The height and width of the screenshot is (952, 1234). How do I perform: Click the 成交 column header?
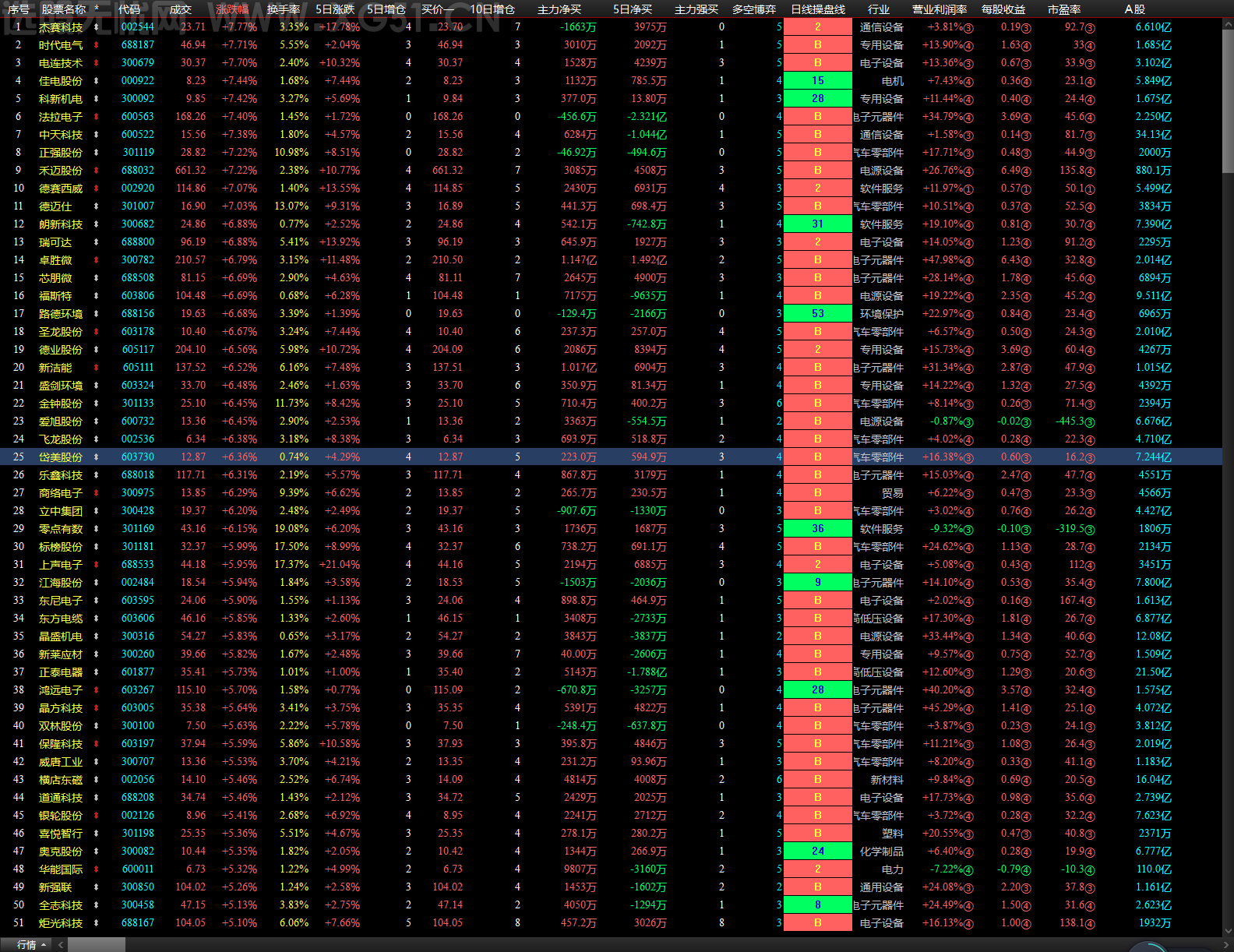pos(180,9)
